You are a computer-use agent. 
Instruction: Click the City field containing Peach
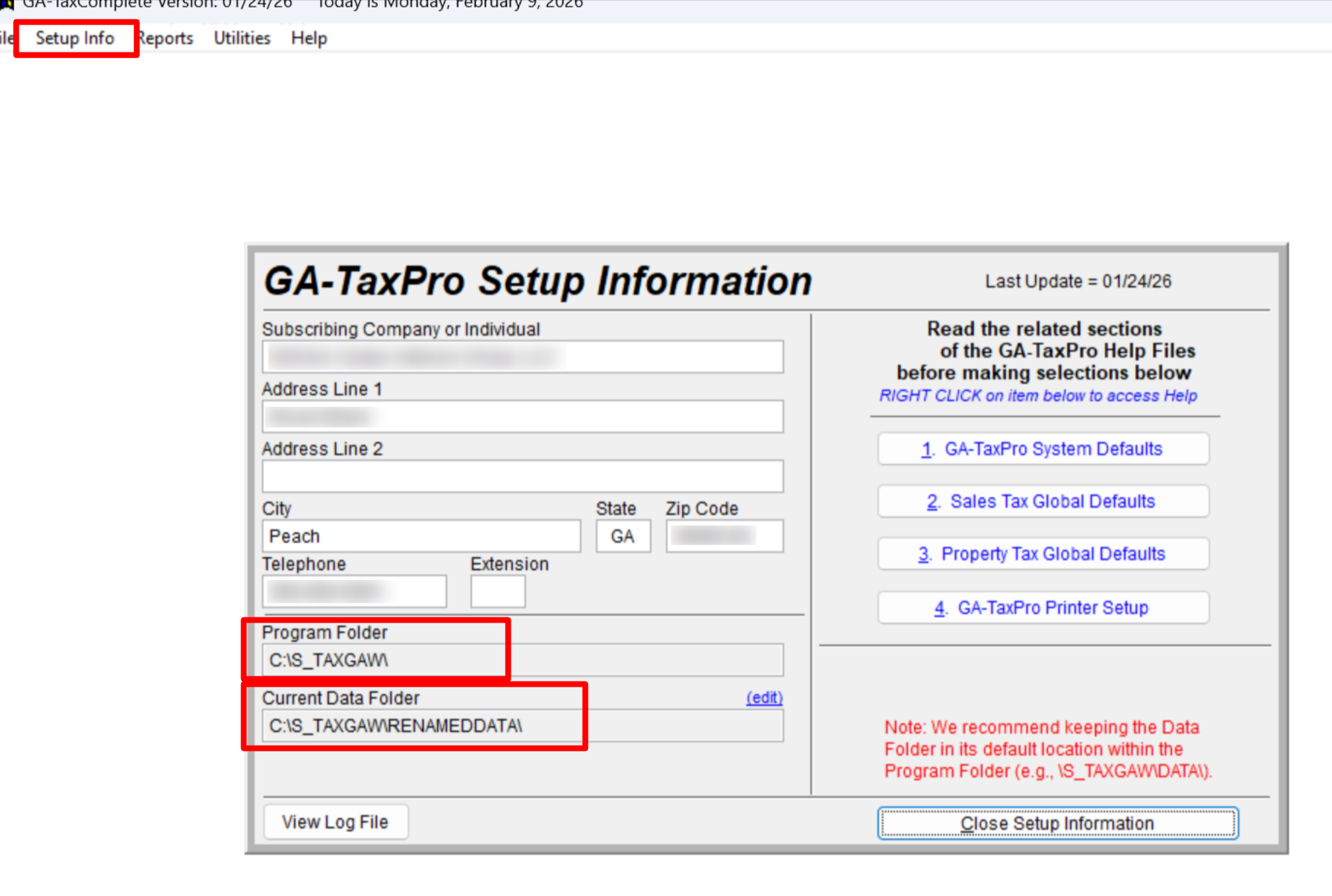(x=421, y=536)
